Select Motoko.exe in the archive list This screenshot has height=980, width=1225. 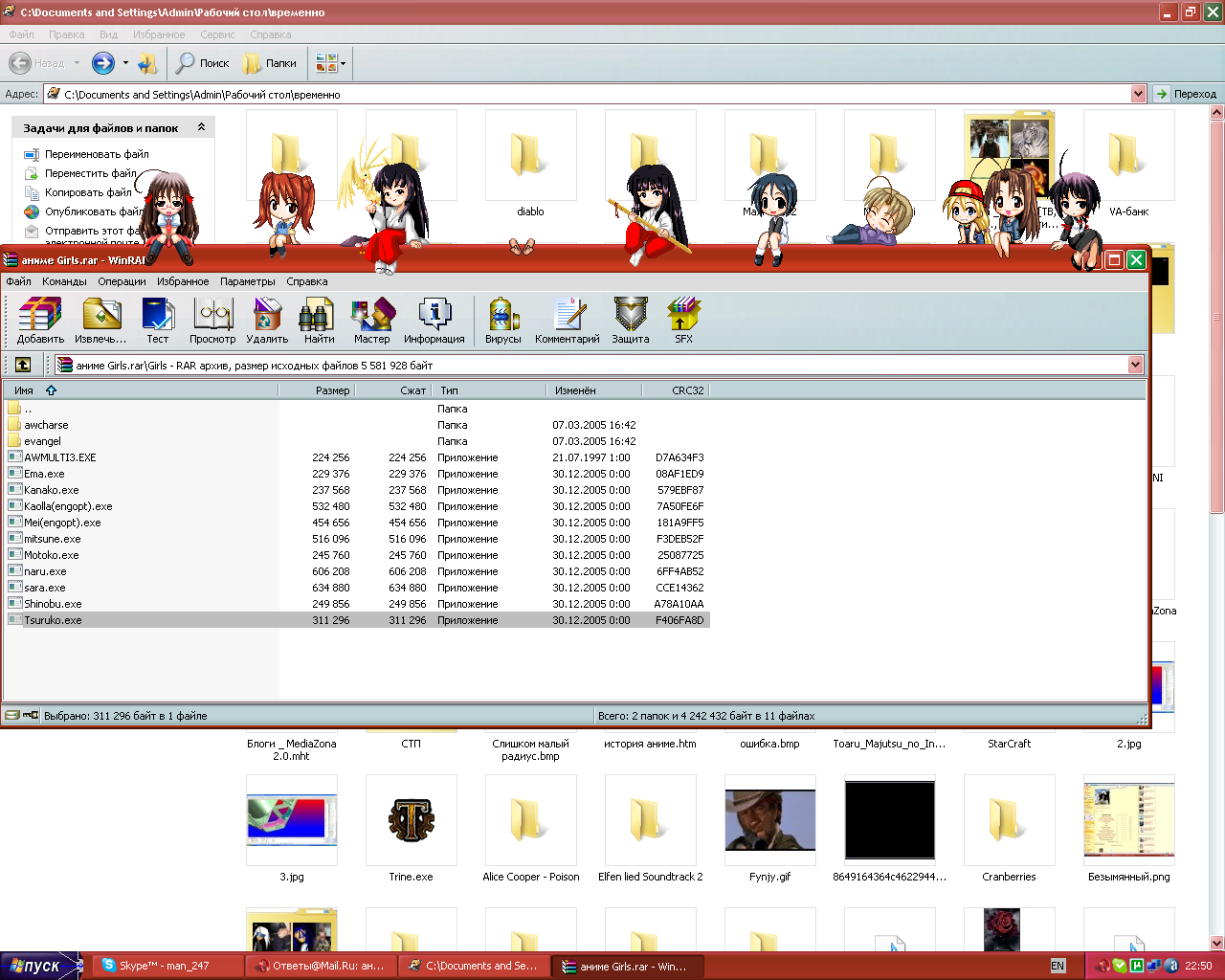pyautogui.click(x=52, y=555)
